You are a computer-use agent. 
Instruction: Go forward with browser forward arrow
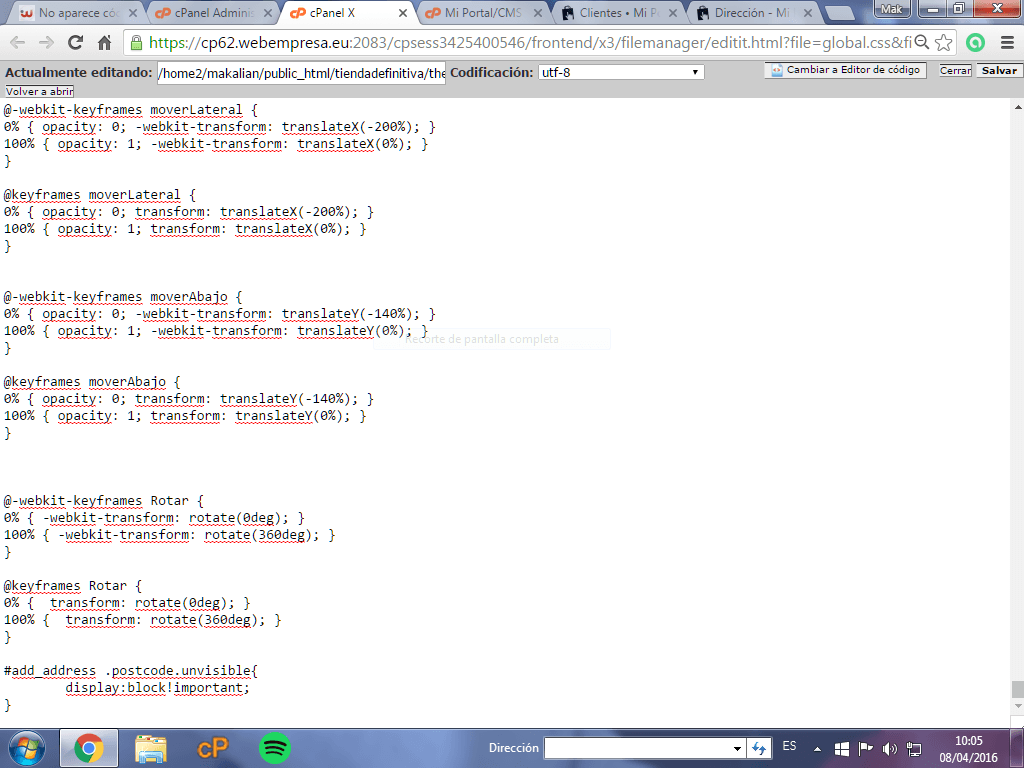pyautogui.click(x=46, y=42)
